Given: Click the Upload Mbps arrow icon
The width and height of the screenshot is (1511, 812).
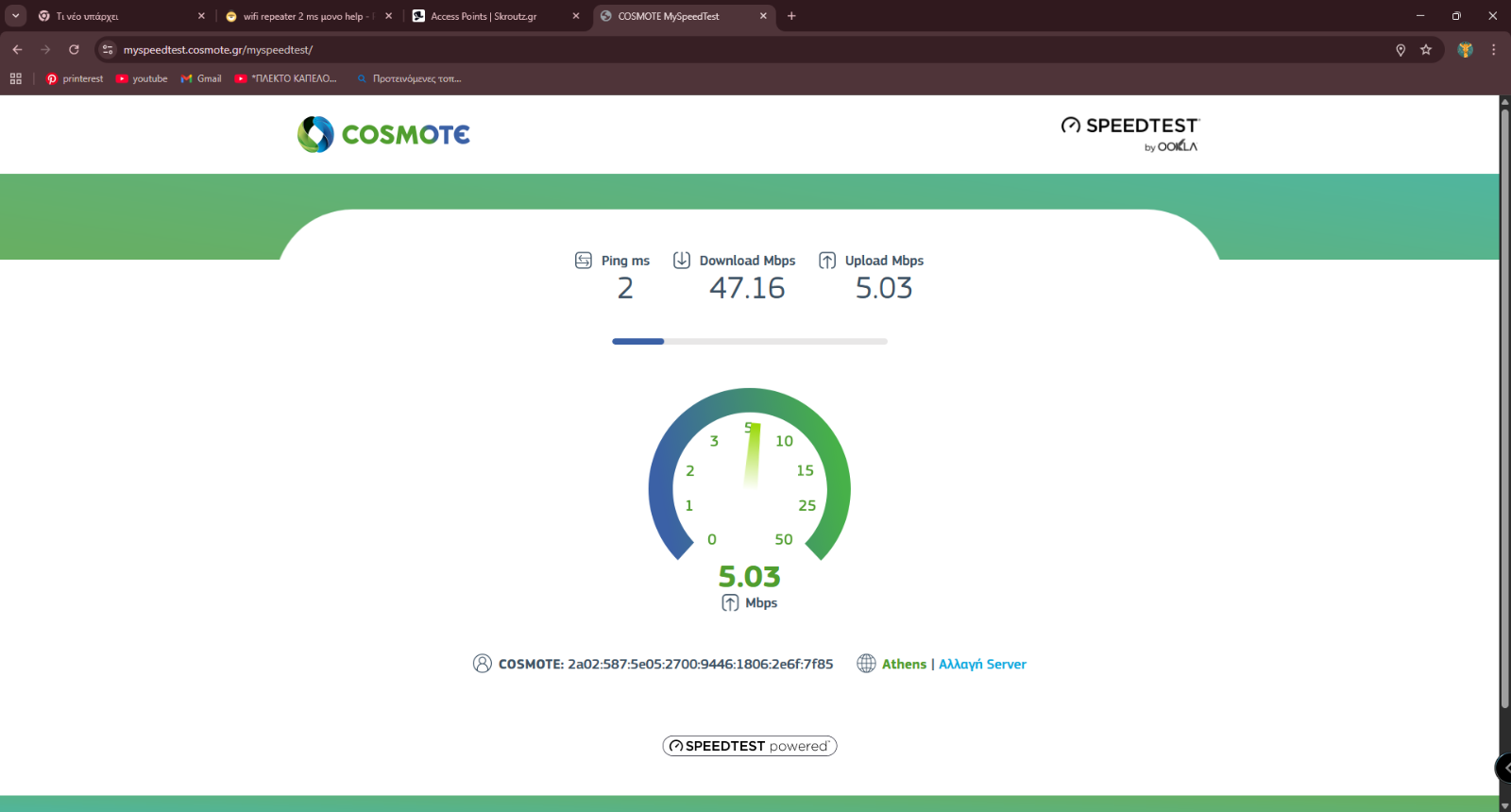Looking at the screenshot, I should pos(827,261).
